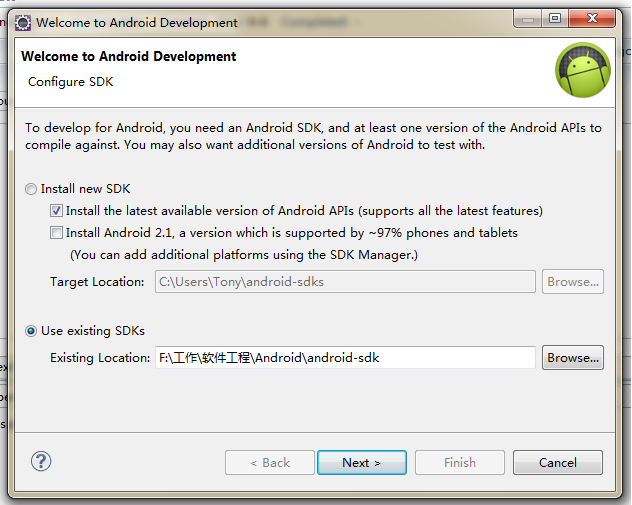Click the Finish button
Viewport: 632px width, 505px height.
(460, 463)
